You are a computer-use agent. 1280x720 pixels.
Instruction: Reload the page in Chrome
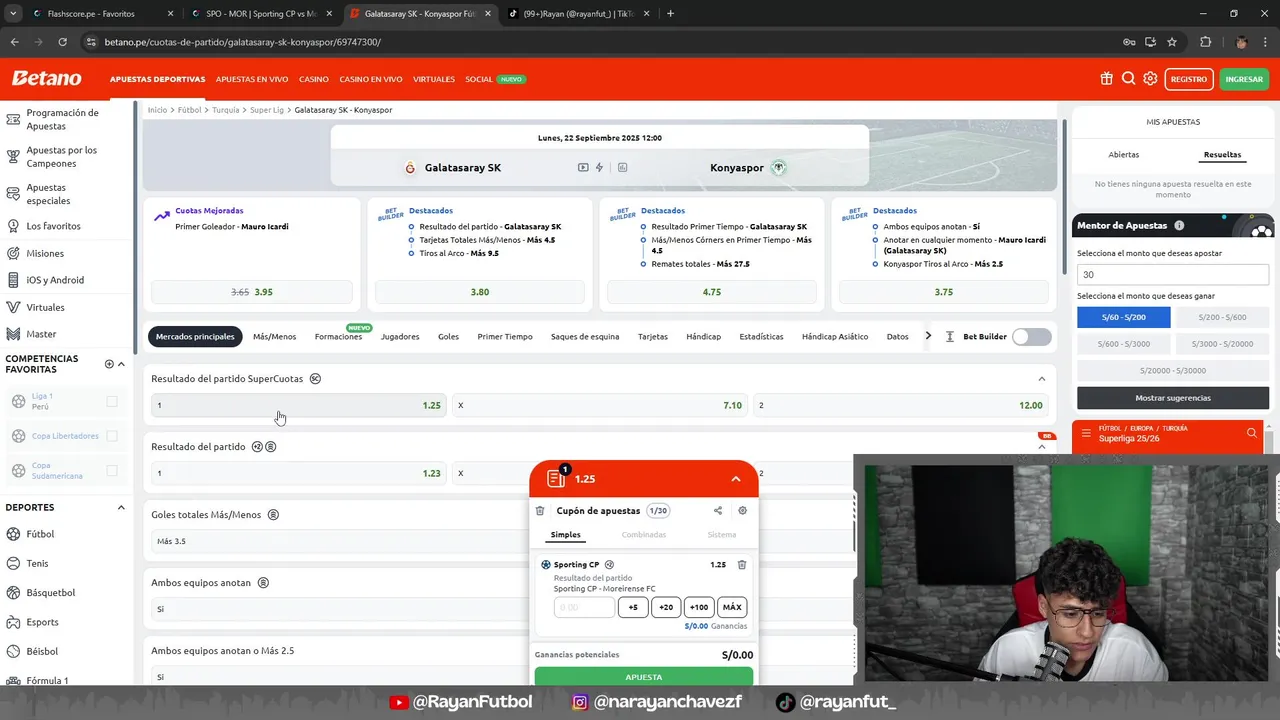[62, 42]
